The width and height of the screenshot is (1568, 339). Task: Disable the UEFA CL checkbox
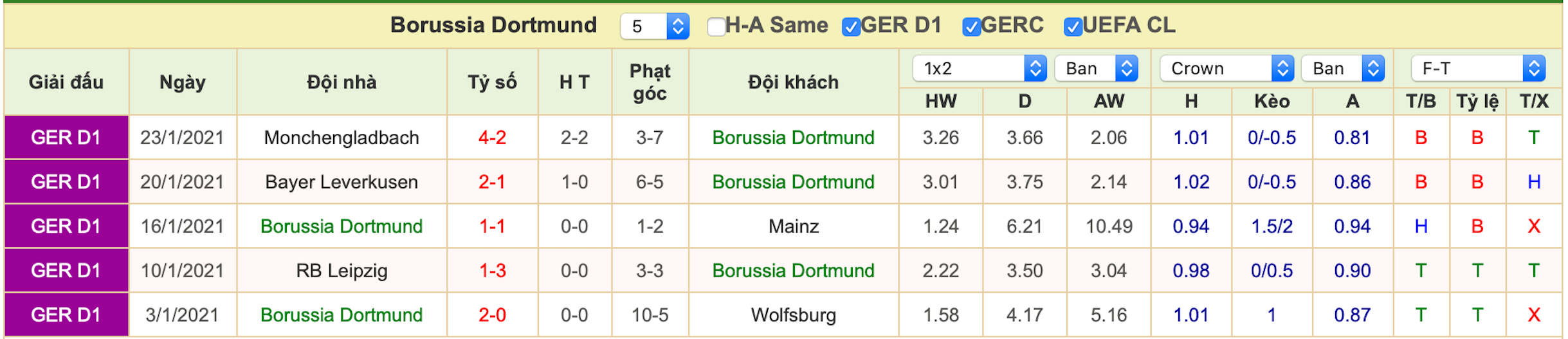(x=1073, y=26)
